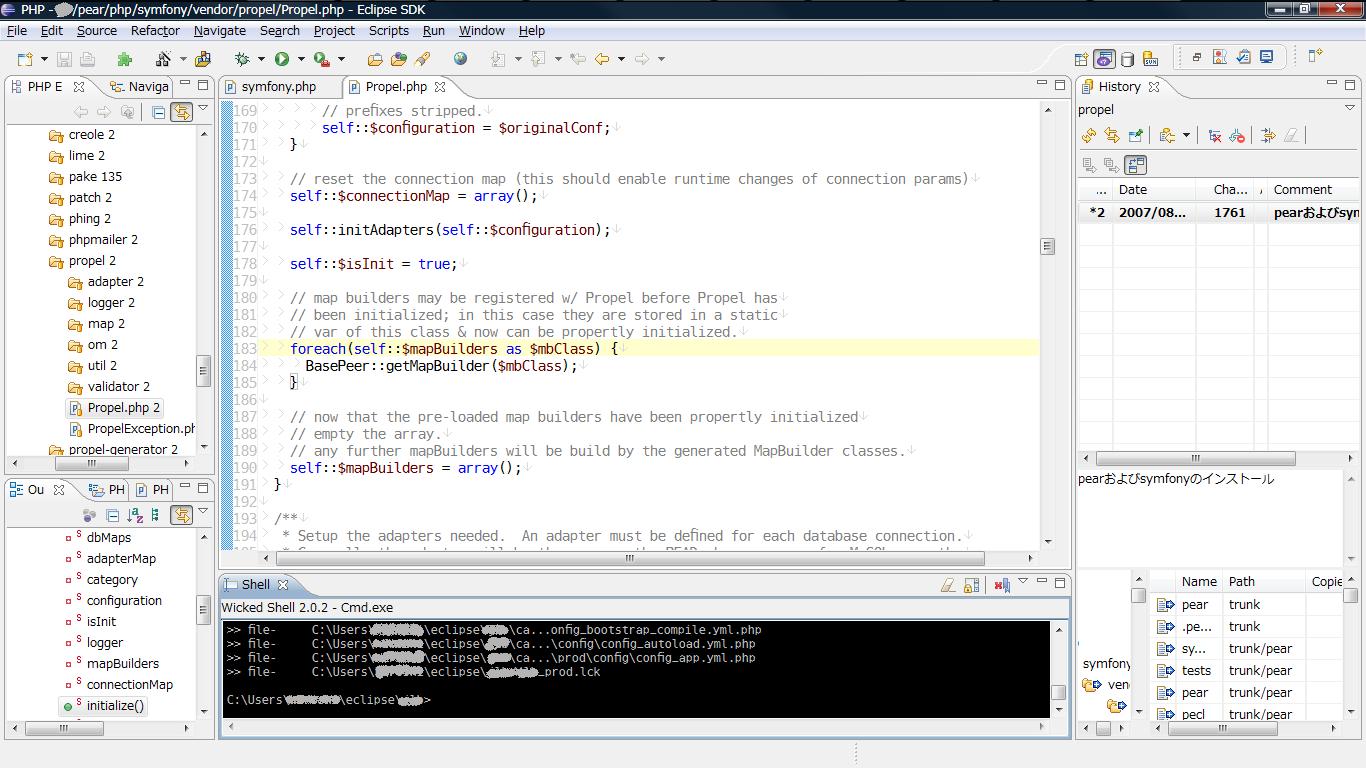Click the Open Perspective icon

pyautogui.click(x=1081, y=59)
